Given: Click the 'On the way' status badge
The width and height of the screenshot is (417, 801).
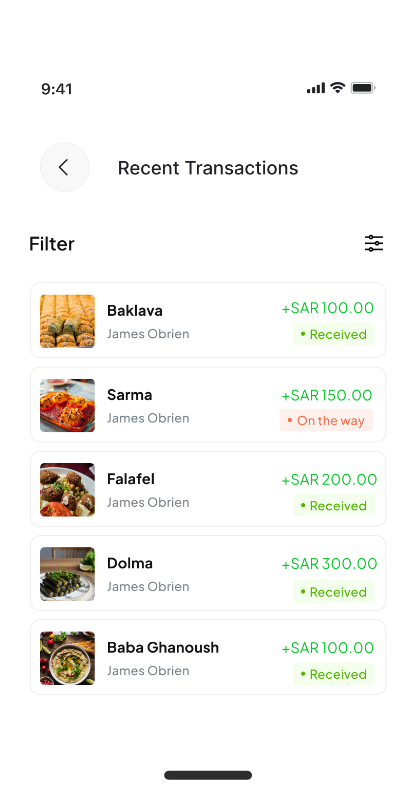Looking at the screenshot, I should (x=326, y=420).
